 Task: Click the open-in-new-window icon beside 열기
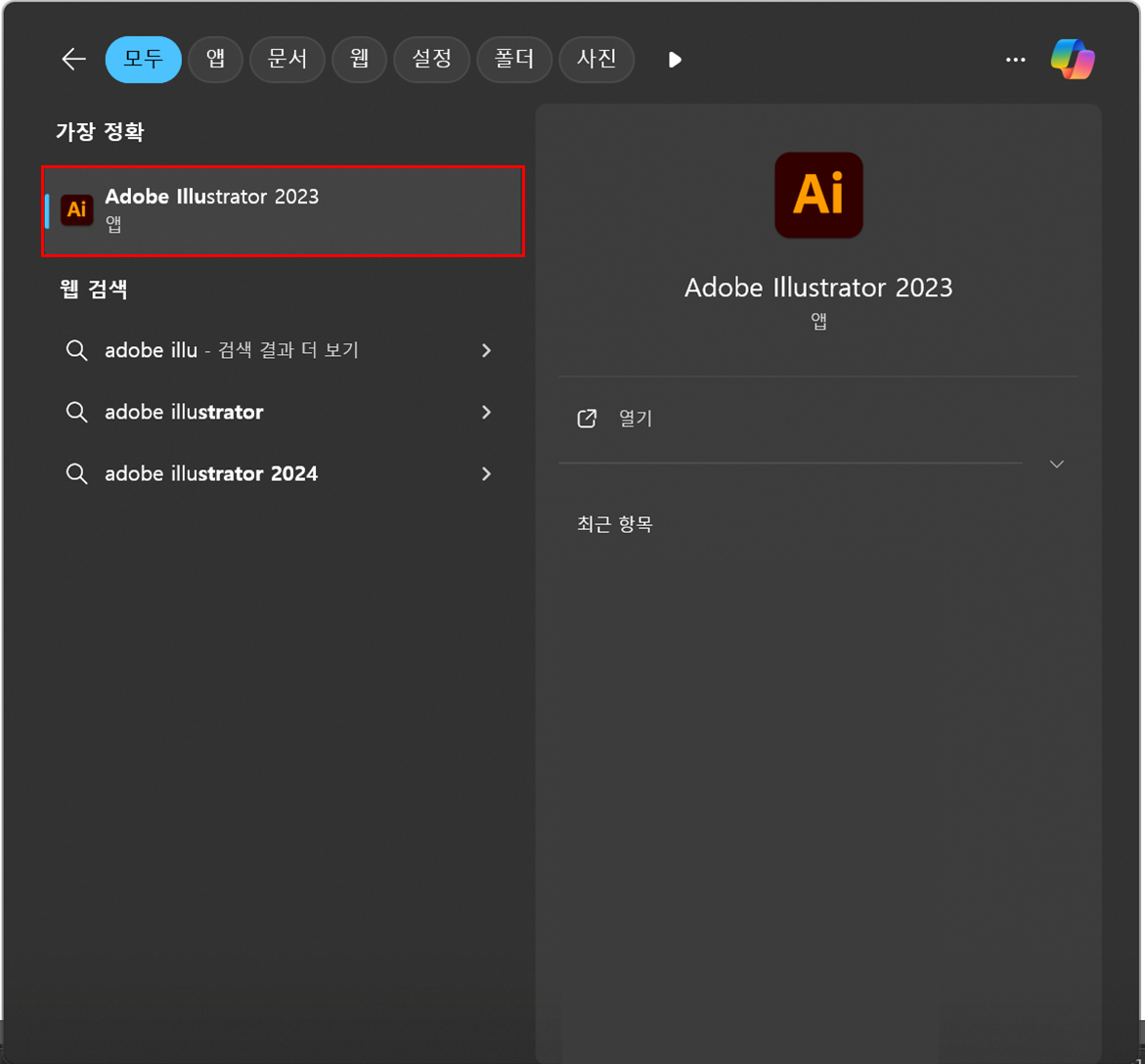(x=587, y=419)
